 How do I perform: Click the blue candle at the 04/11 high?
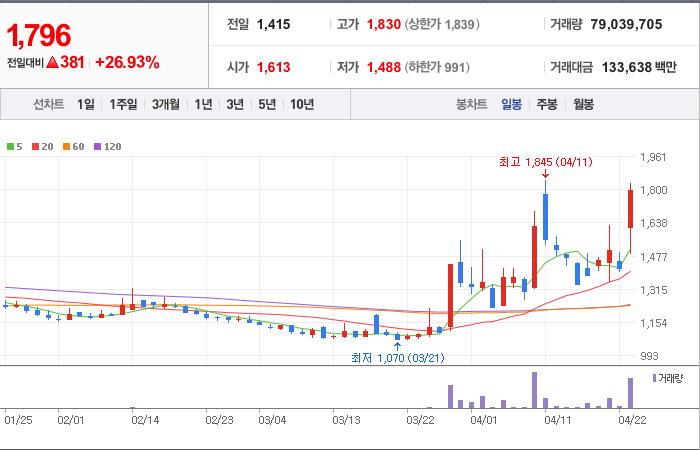[545, 217]
